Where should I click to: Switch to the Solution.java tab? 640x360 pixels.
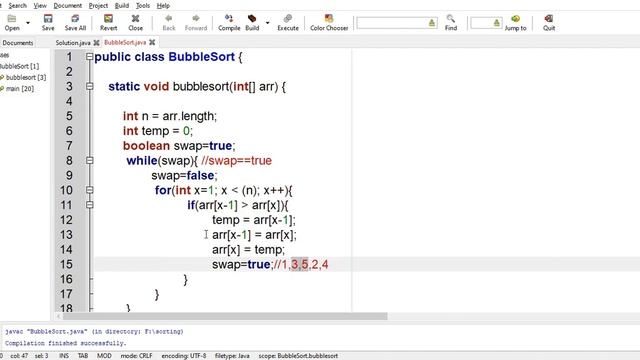[73, 43]
